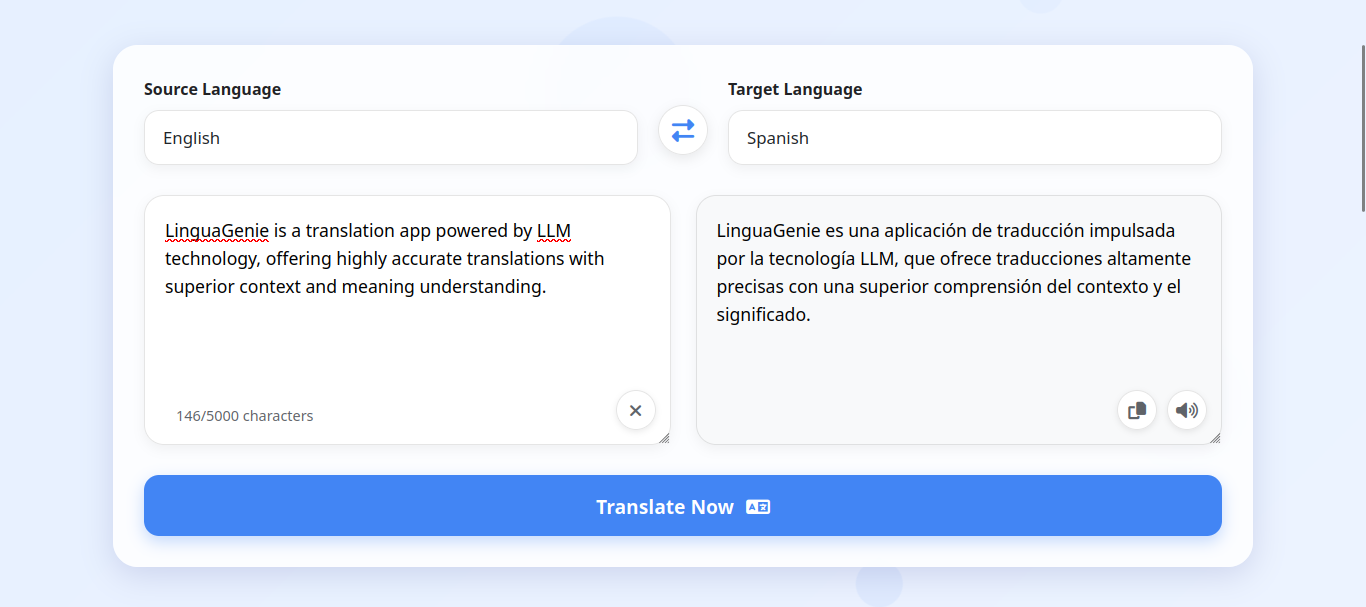This screenshot has width=1366, height=607.
Task: Click the 'Target Language' label
Action: click(x=795, y=89)
